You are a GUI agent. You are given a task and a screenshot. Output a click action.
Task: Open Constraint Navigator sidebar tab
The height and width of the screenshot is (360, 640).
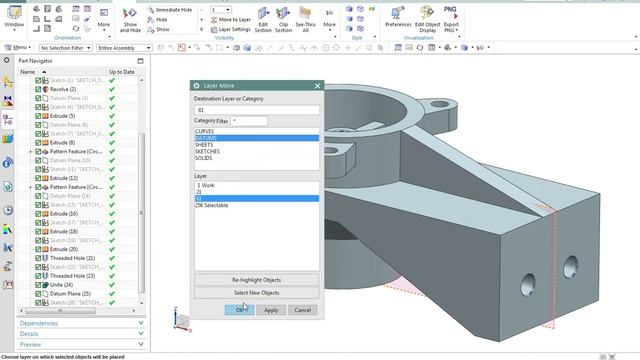tap(7, 101)
